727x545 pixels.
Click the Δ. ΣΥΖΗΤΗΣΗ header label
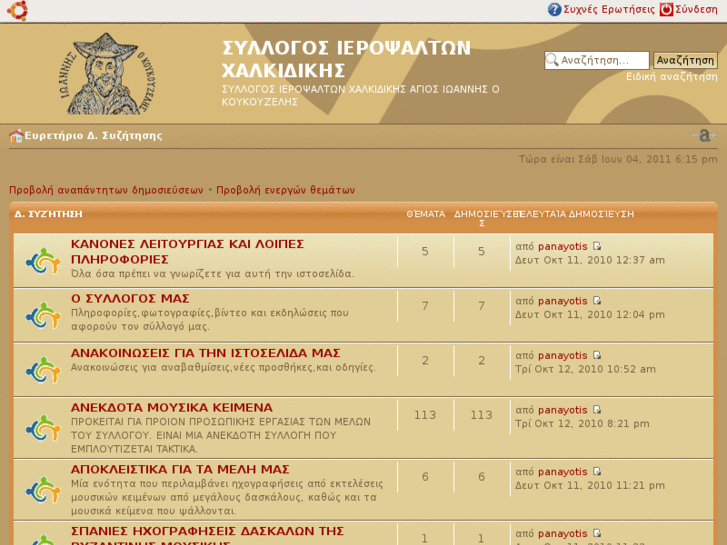click(x=48, y=214)
